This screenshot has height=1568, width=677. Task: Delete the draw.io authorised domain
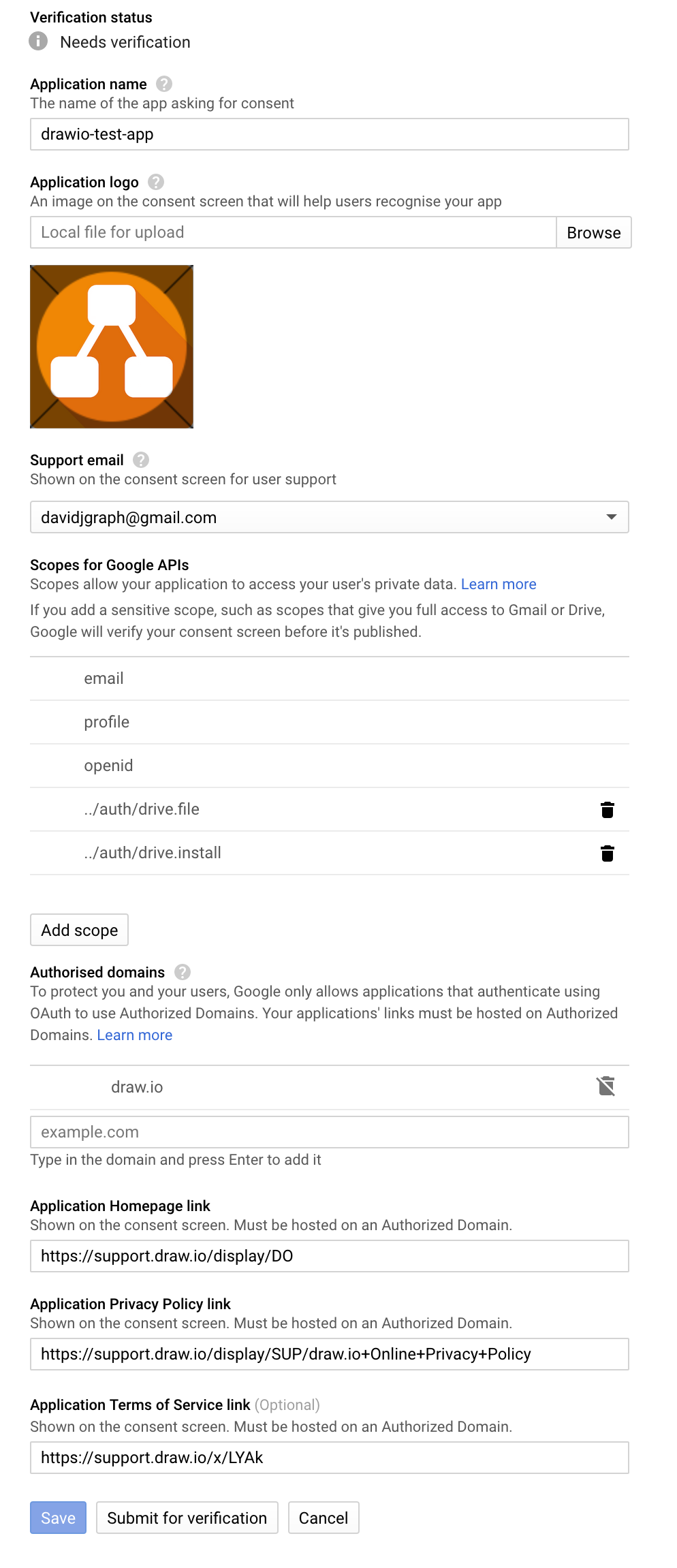coord(605,1086)
